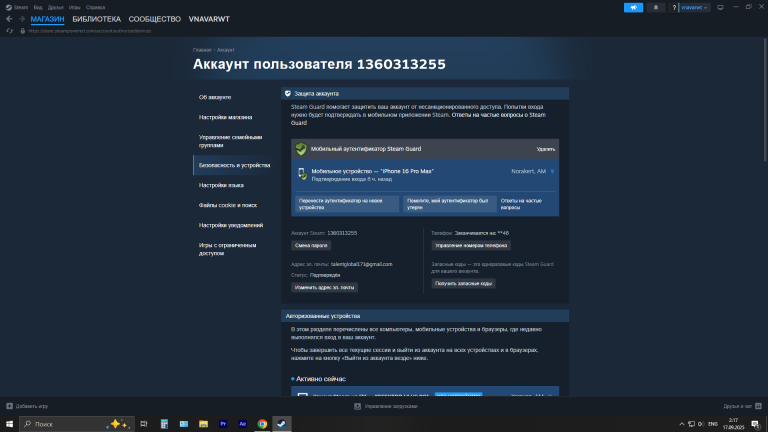Click the Смена пароля button

(x=311, y=245)
